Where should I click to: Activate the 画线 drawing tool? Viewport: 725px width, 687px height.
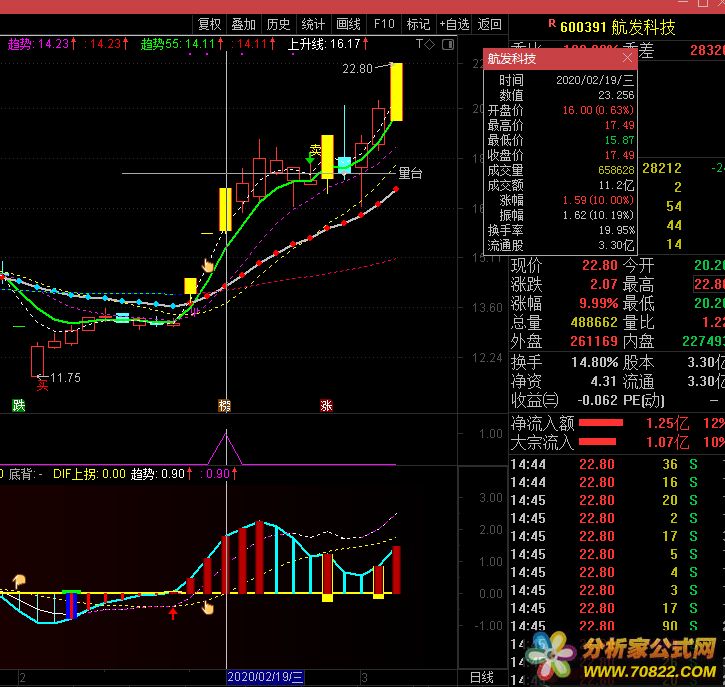(348, 24)
